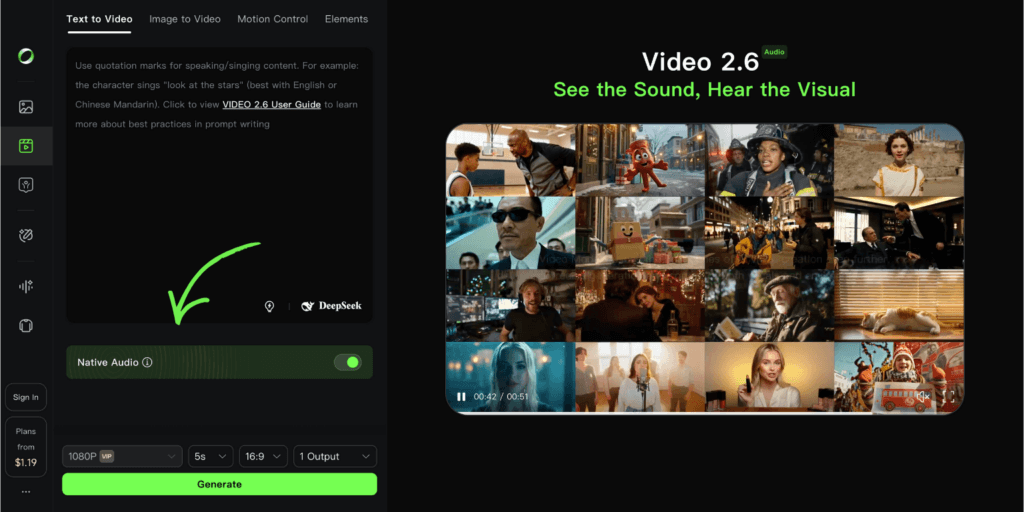
Task: Toggle the Native Audio switch
Action: tap(347, 362)
